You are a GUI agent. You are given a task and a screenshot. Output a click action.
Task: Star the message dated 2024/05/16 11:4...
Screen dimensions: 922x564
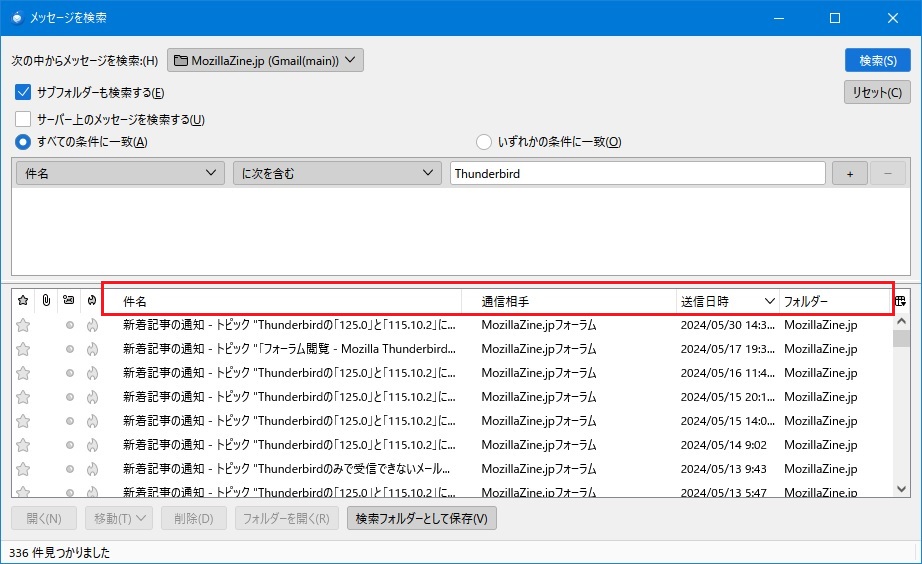coord(23,373)
